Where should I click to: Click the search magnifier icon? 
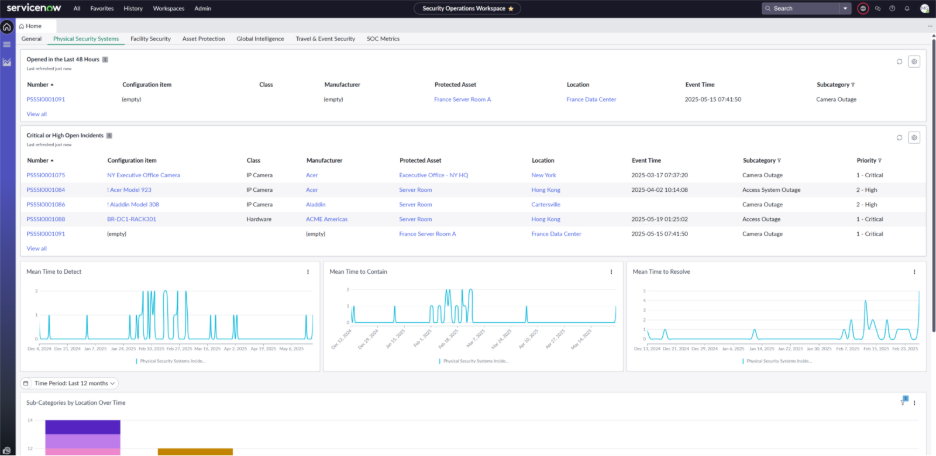tap(769, 8)
